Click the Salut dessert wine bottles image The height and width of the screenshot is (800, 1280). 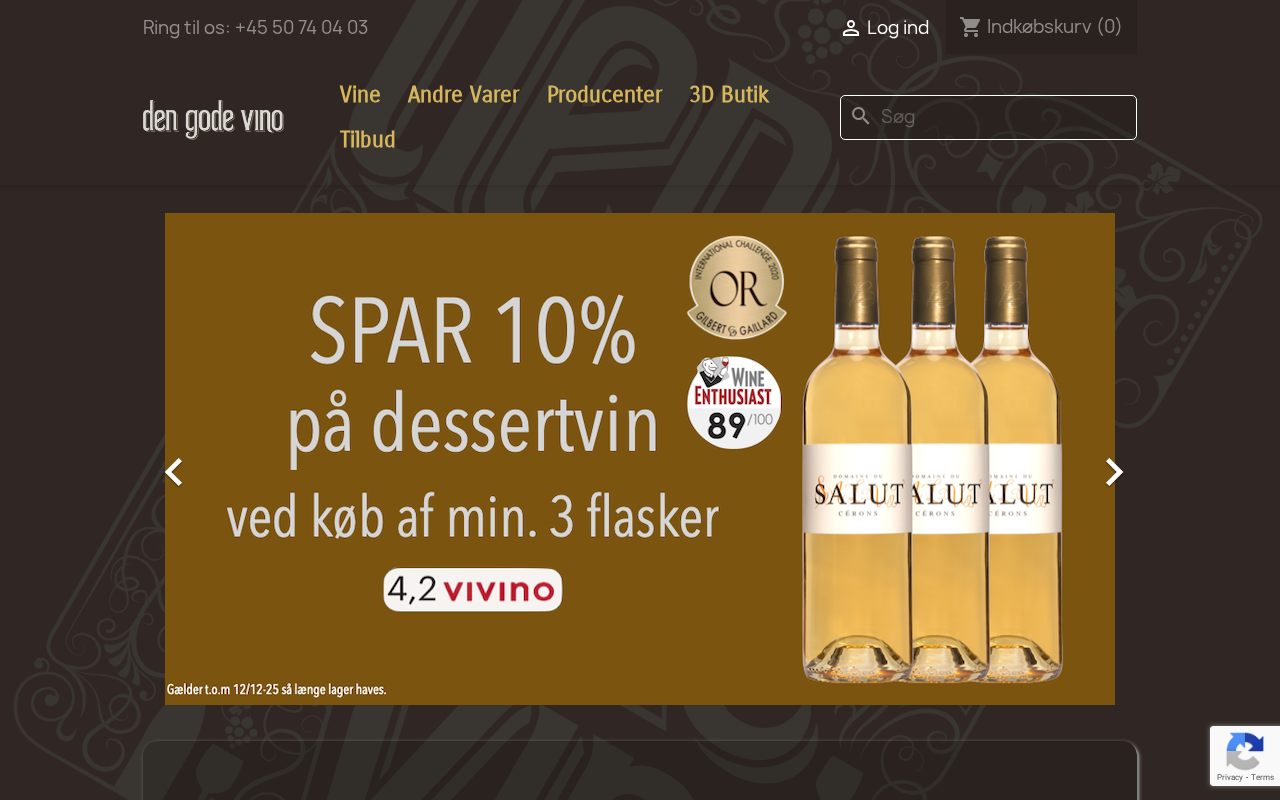pos(932,459)
